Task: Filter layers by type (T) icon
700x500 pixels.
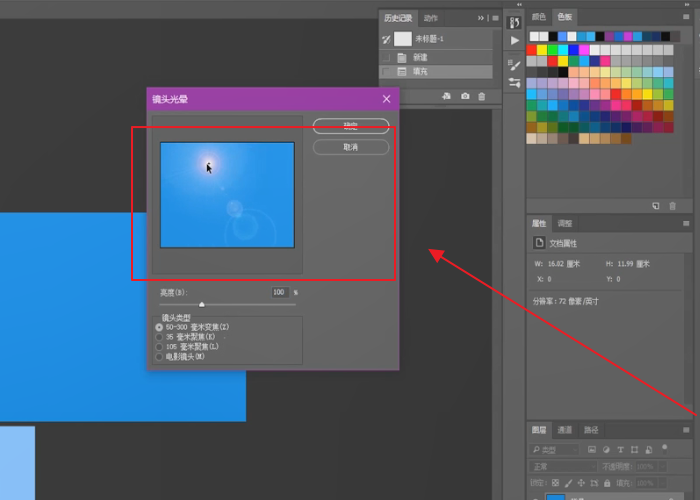Action: [620, 450]
